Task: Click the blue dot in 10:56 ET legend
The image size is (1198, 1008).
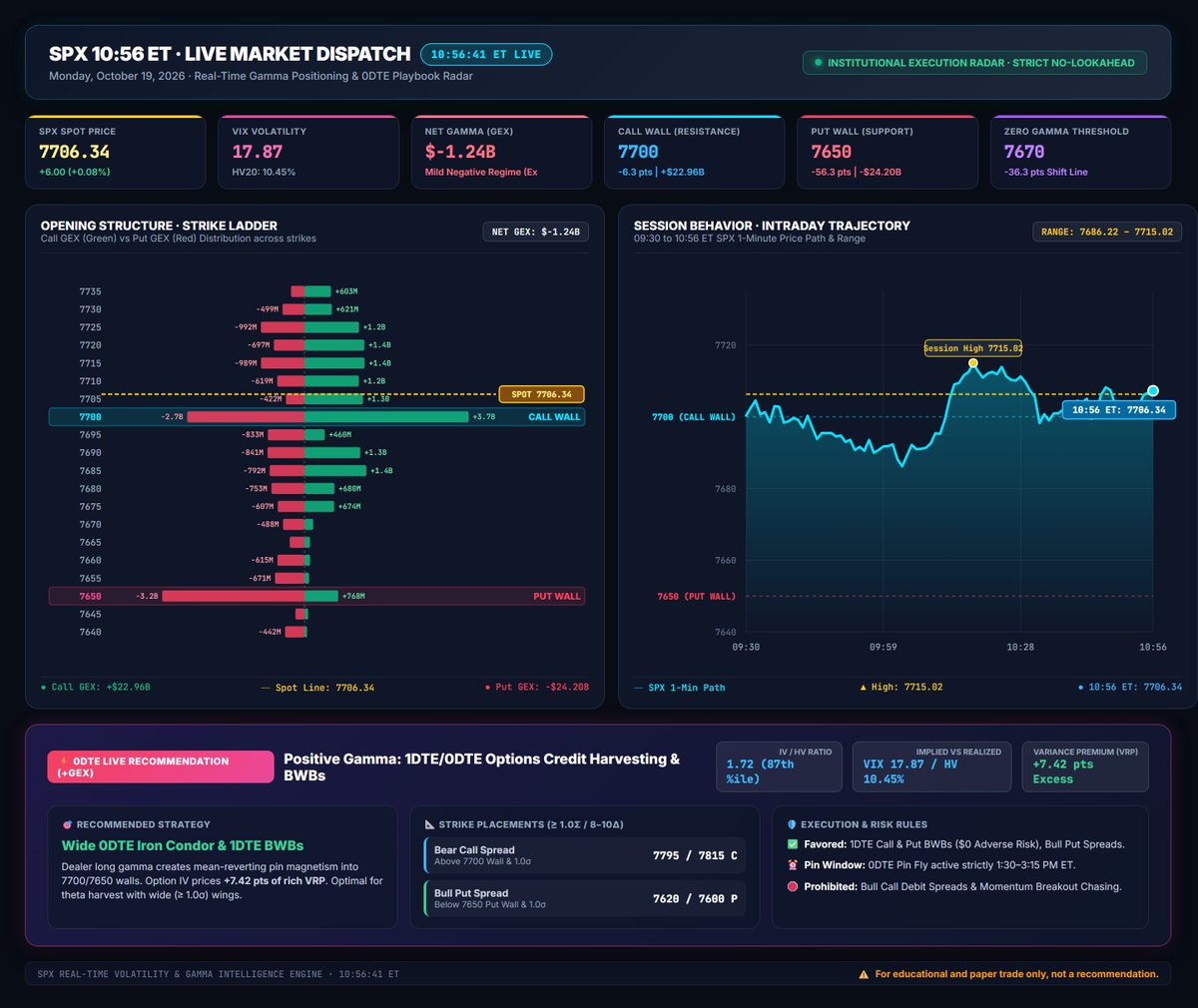Action: (x=1080, y=688)
